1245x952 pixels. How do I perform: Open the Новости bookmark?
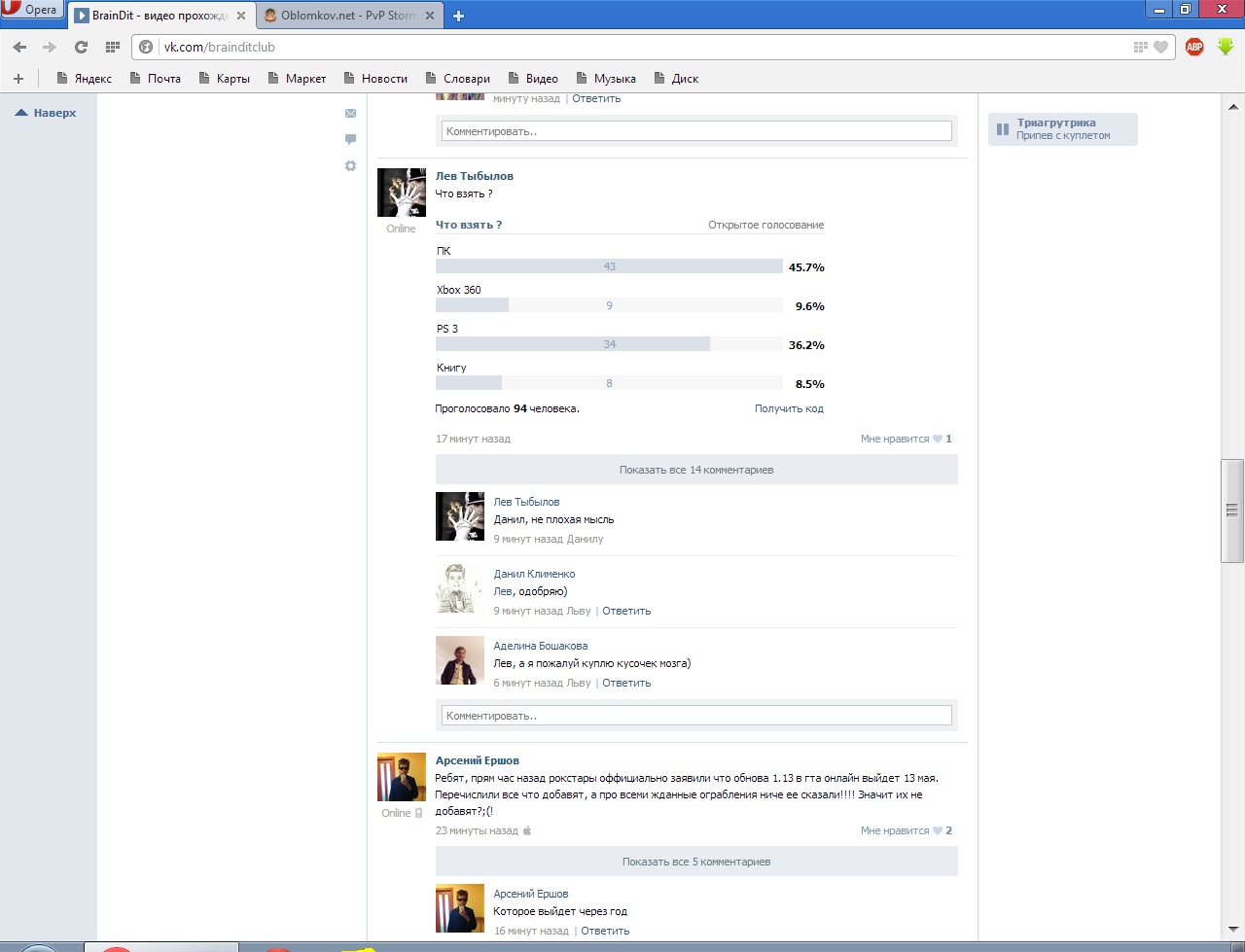pos(375,79)
